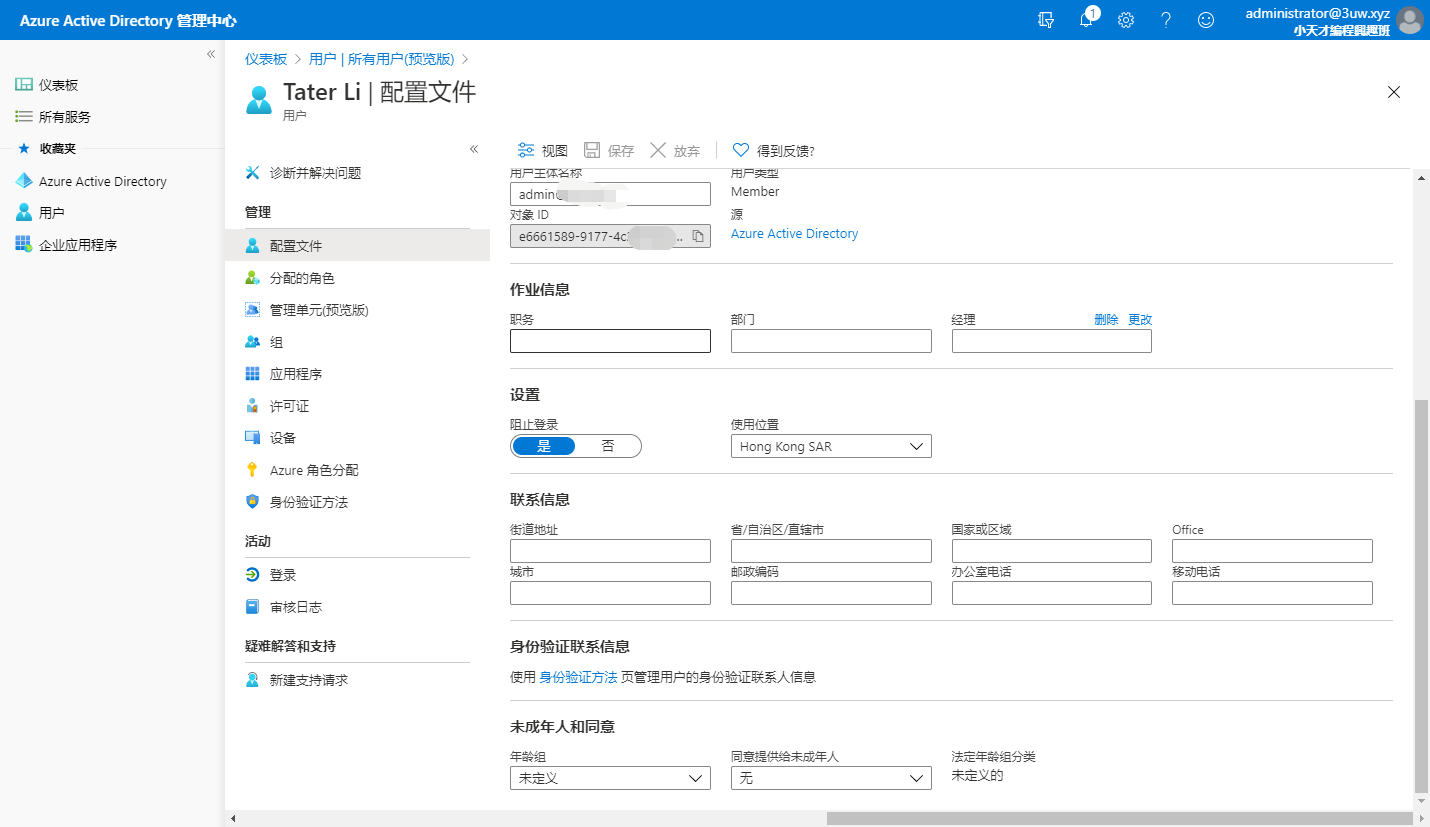Set 阻止登录 toggle to 否
The image size is (1430, 827).
[608, 446]
